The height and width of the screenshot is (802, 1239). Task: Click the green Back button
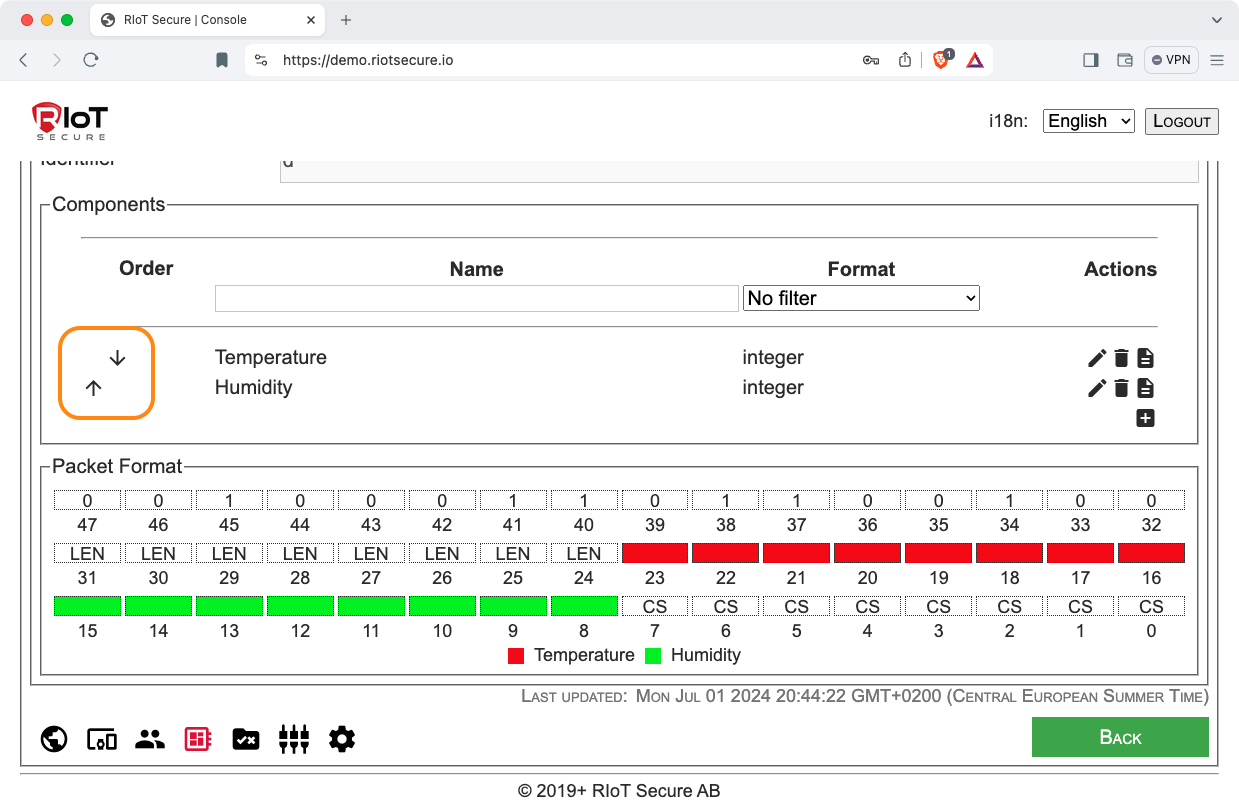pyautogui.click(x=1120, y=737)
